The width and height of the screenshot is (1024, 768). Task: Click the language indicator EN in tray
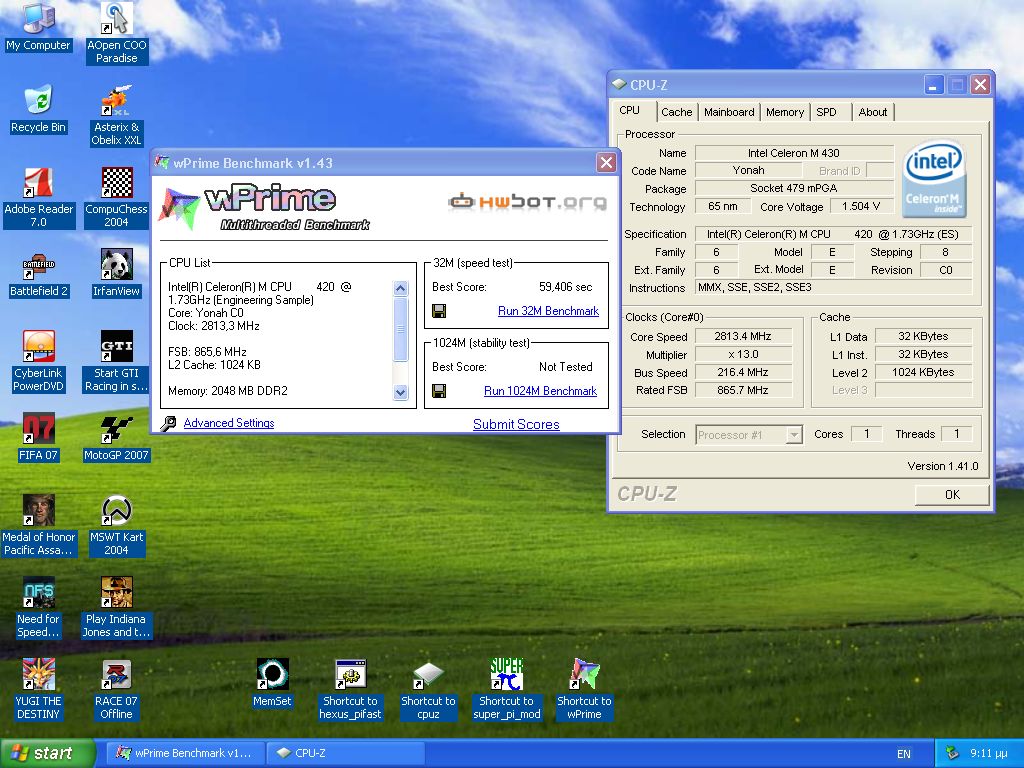coord(904,754)
